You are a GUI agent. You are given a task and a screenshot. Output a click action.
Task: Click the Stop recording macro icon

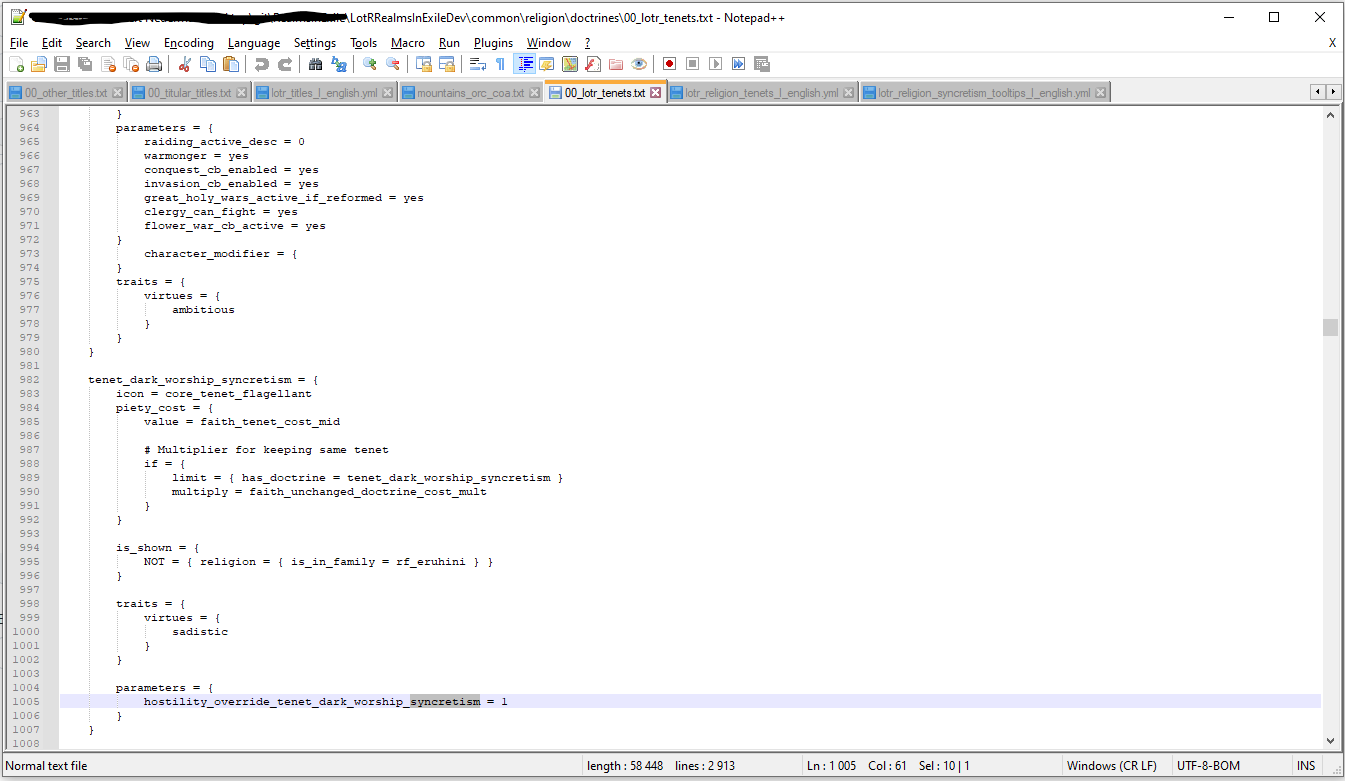point(693,64)
